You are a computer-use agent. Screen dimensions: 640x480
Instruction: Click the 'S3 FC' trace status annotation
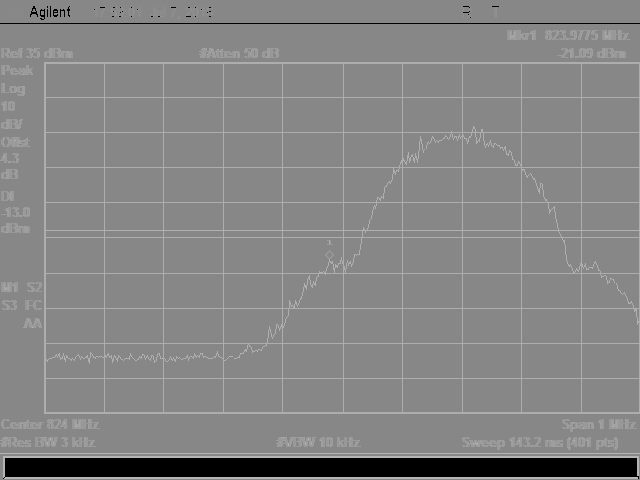pos(22,305)
